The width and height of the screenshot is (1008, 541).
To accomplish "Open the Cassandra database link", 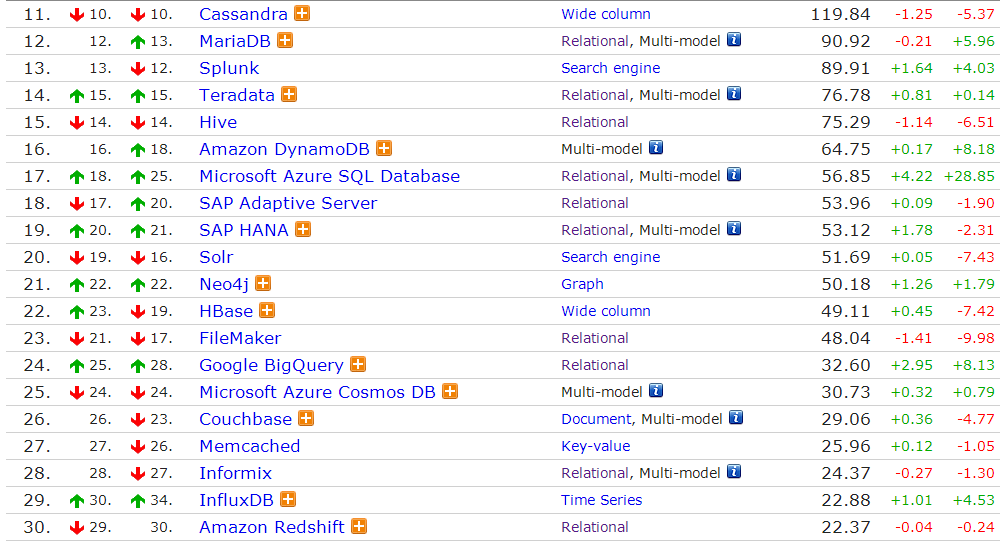I will tap(243, 14).
